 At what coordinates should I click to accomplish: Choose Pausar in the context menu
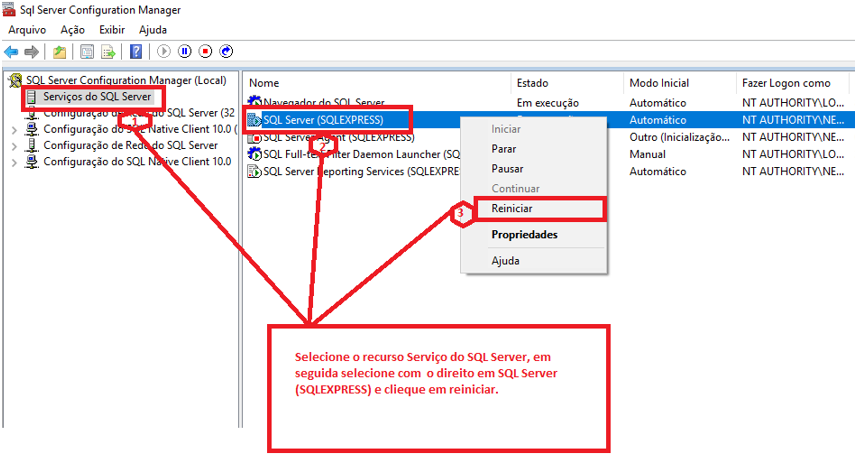pyautogui.click(x=507, y=169)
